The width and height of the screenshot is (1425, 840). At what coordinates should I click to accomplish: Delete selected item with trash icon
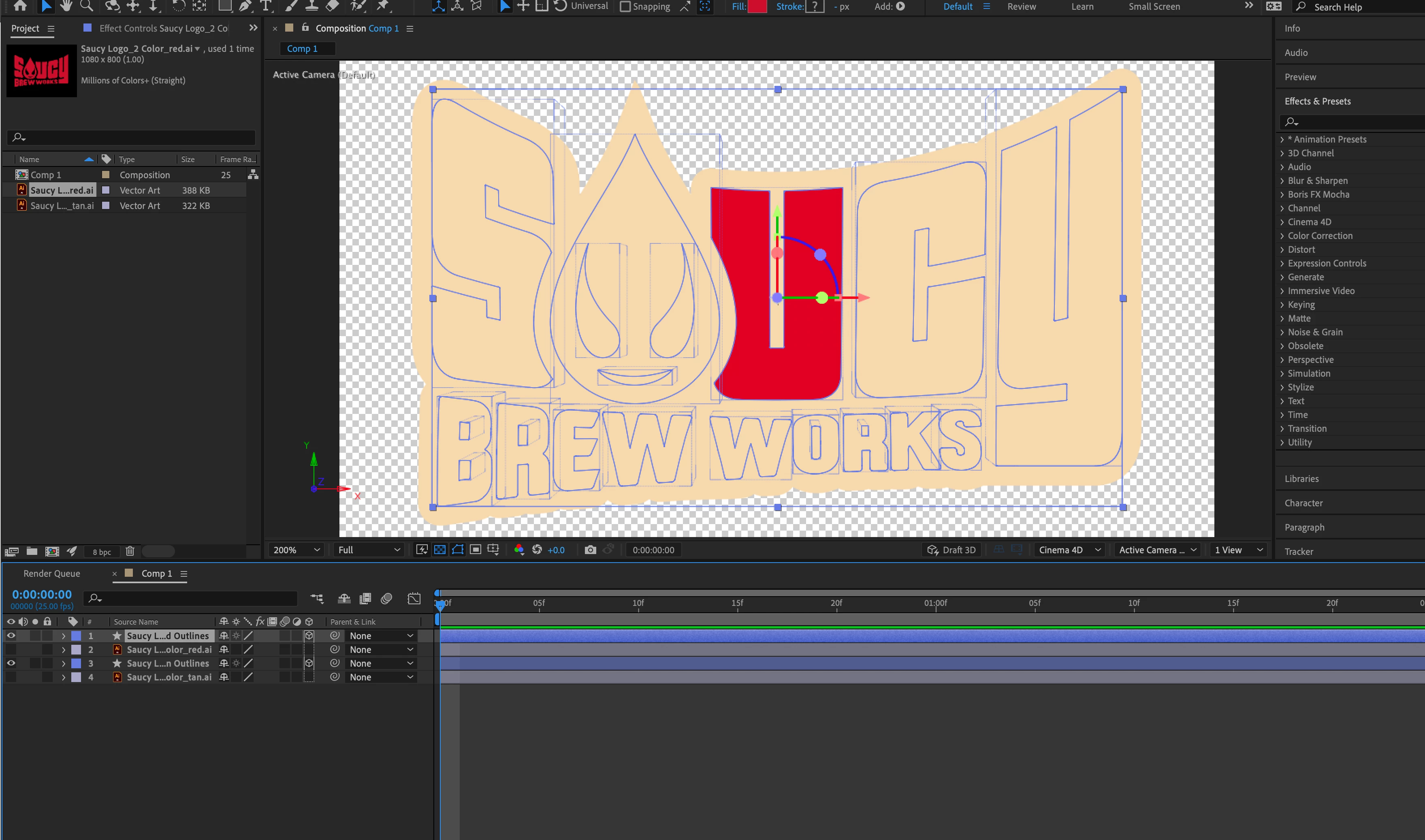point(130,551)
